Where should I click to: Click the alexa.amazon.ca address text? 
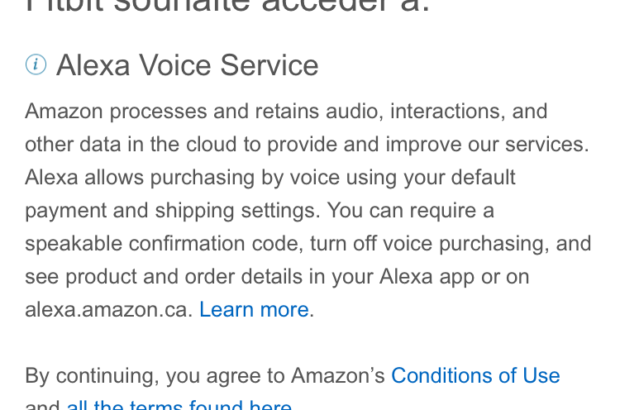108,310
